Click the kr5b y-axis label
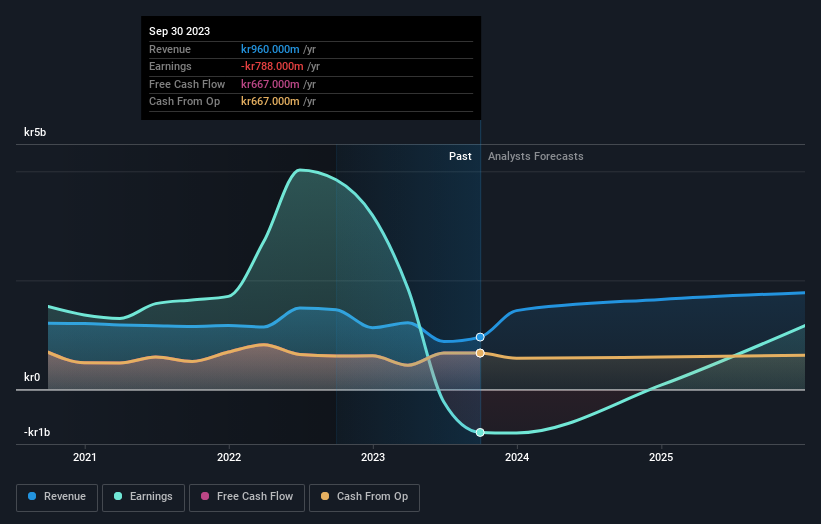 pos(35,132)
